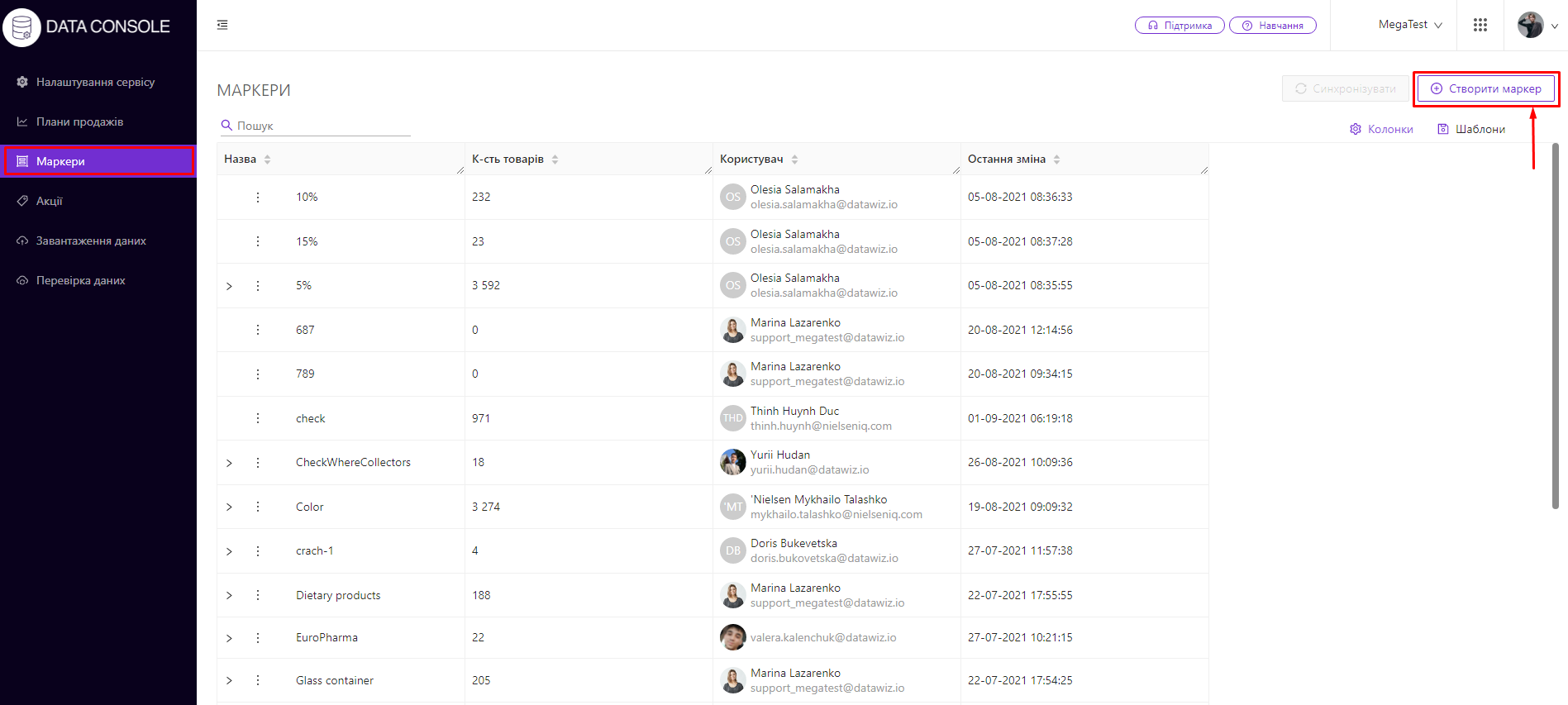
Task: Open three-dot menu for the check marker
Action: (x=258, y=418)
